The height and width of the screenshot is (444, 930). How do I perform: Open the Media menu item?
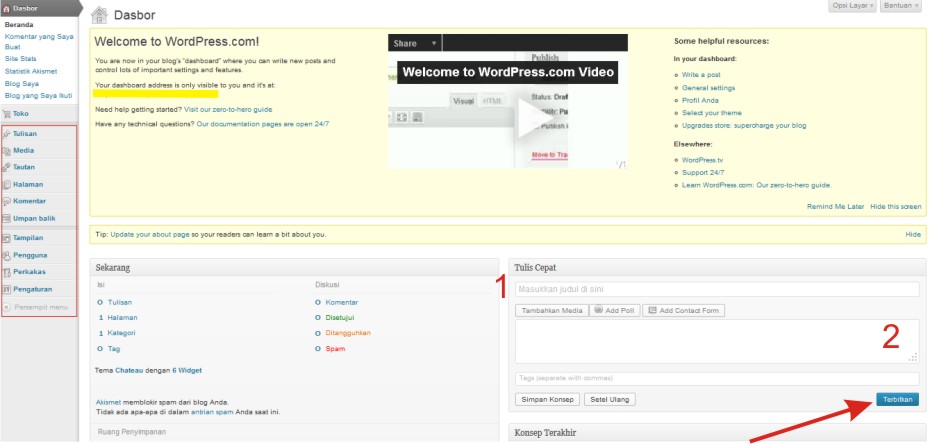click(24, 151)
